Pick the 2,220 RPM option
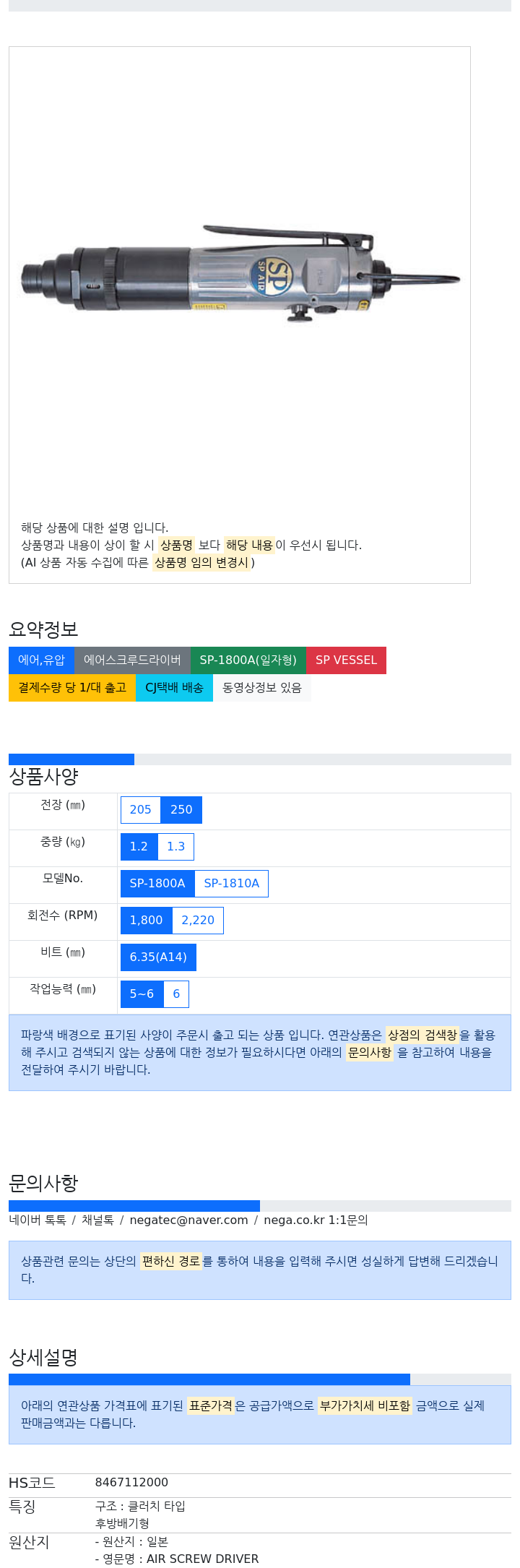The height and width of the screenshot is (1568, 520). coord(198,920)
